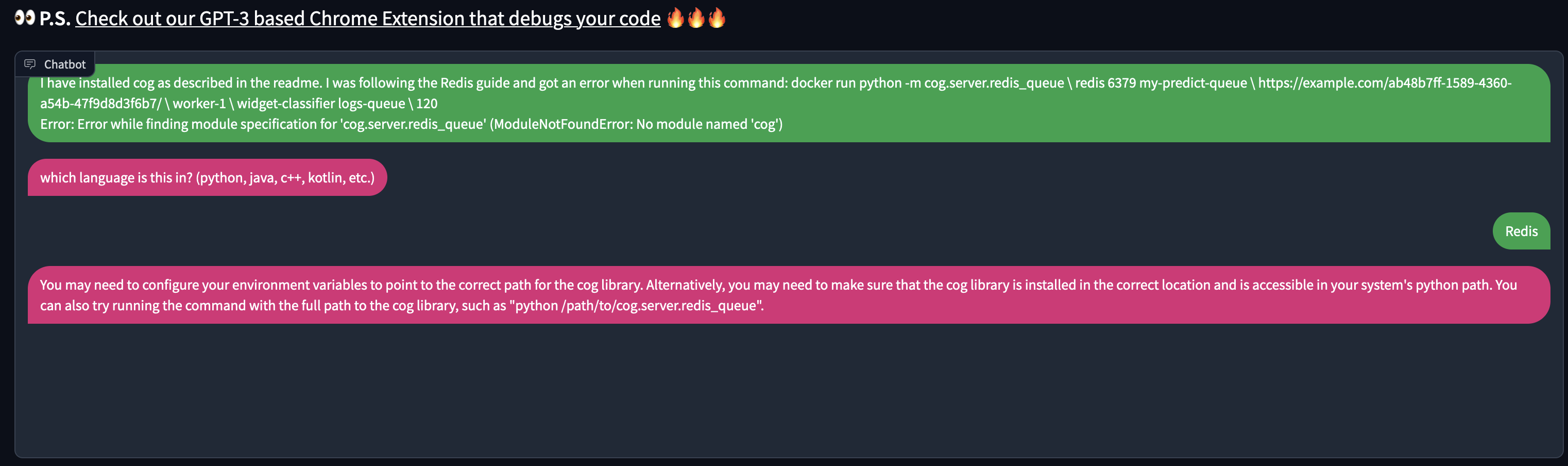Click the 'P.S.' bold text
The image size is (1568, 466).
pos(55,18)
